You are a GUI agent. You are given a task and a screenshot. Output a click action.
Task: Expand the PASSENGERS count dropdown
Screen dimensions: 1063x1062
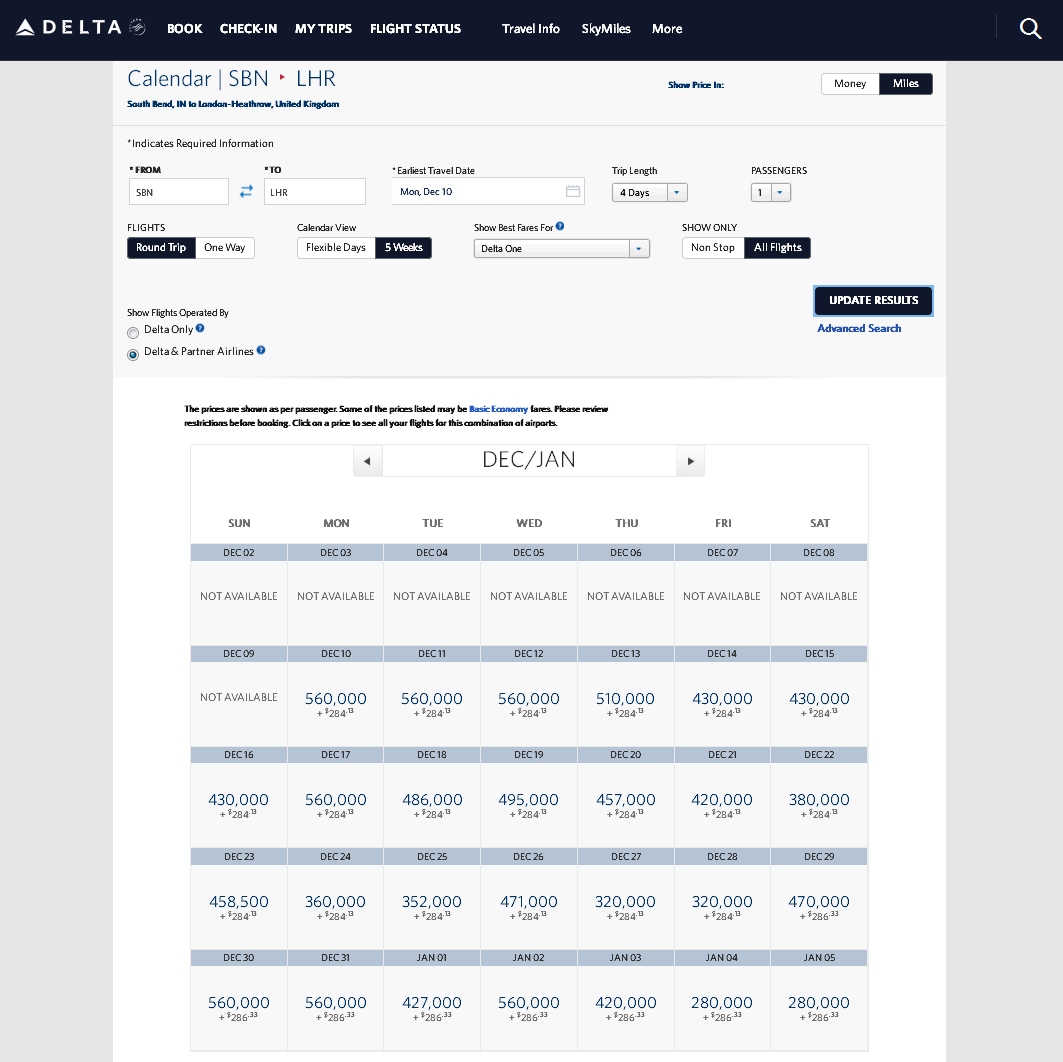click(779, 192)
